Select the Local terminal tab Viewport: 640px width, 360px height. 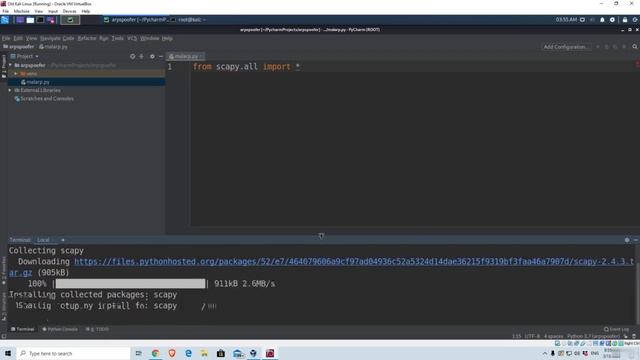pos(43,240)
